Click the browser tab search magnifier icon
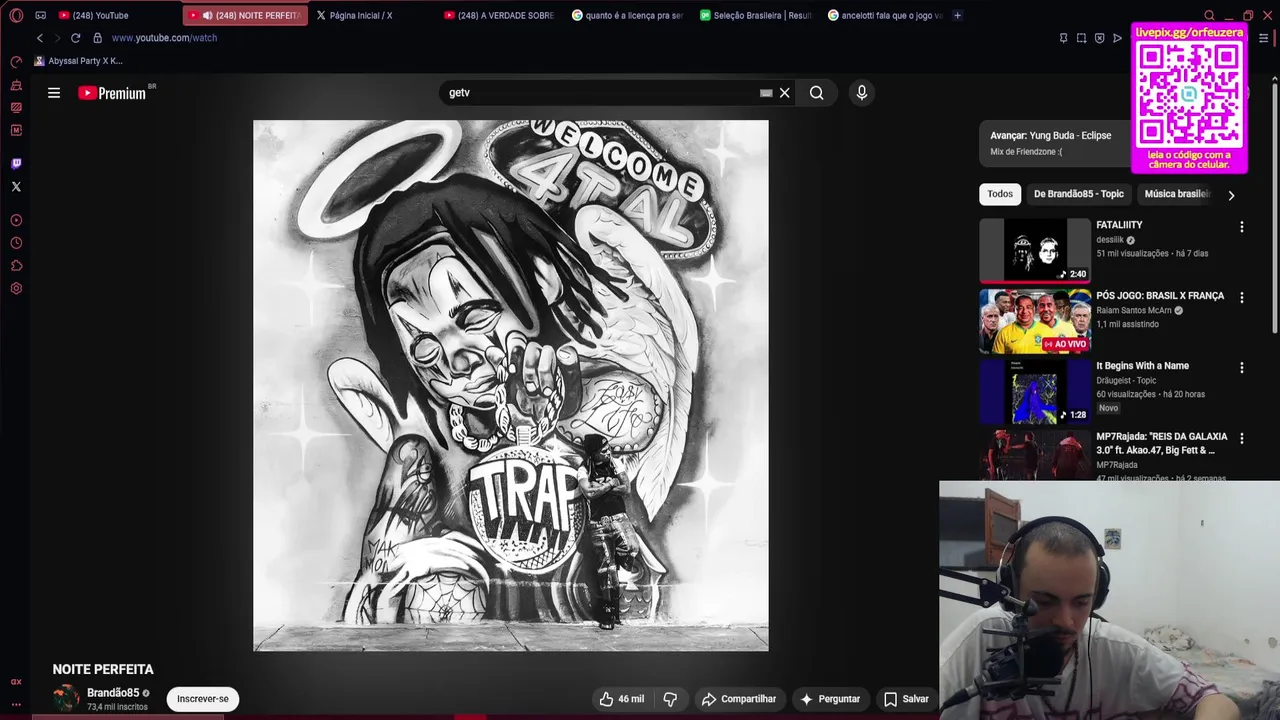Screen dimensions: 1280x720 1209,15
